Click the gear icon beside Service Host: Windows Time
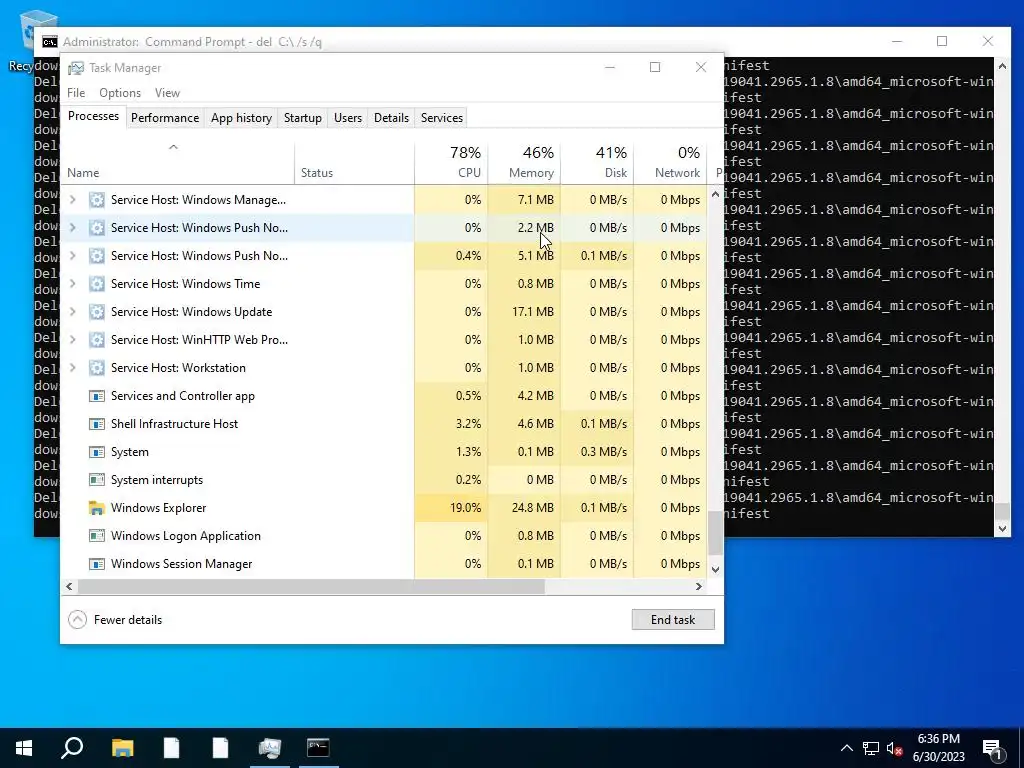 pos(97,284)
